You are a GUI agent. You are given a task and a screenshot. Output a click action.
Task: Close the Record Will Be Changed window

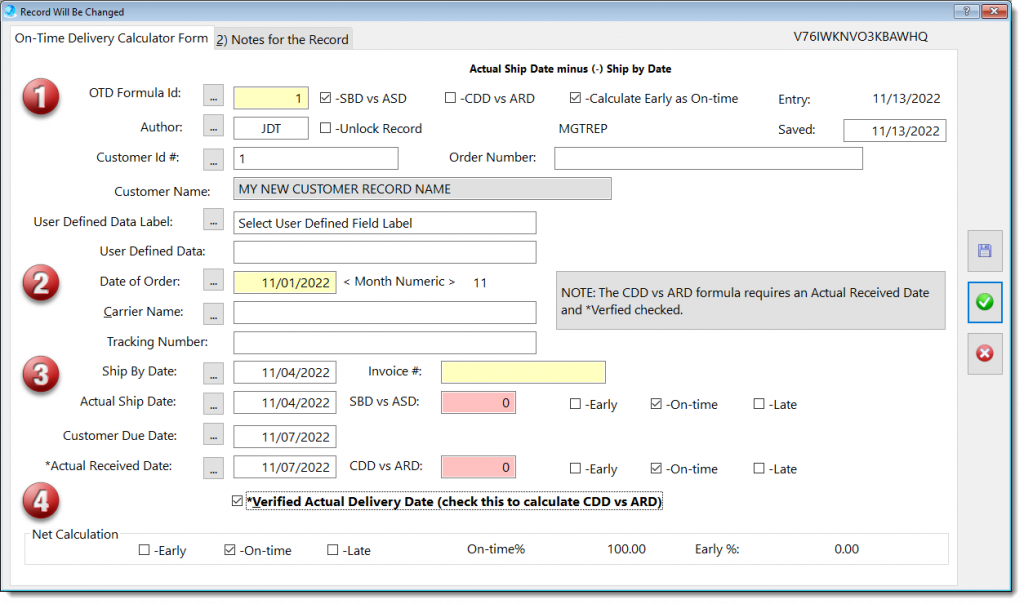point(994,11)
